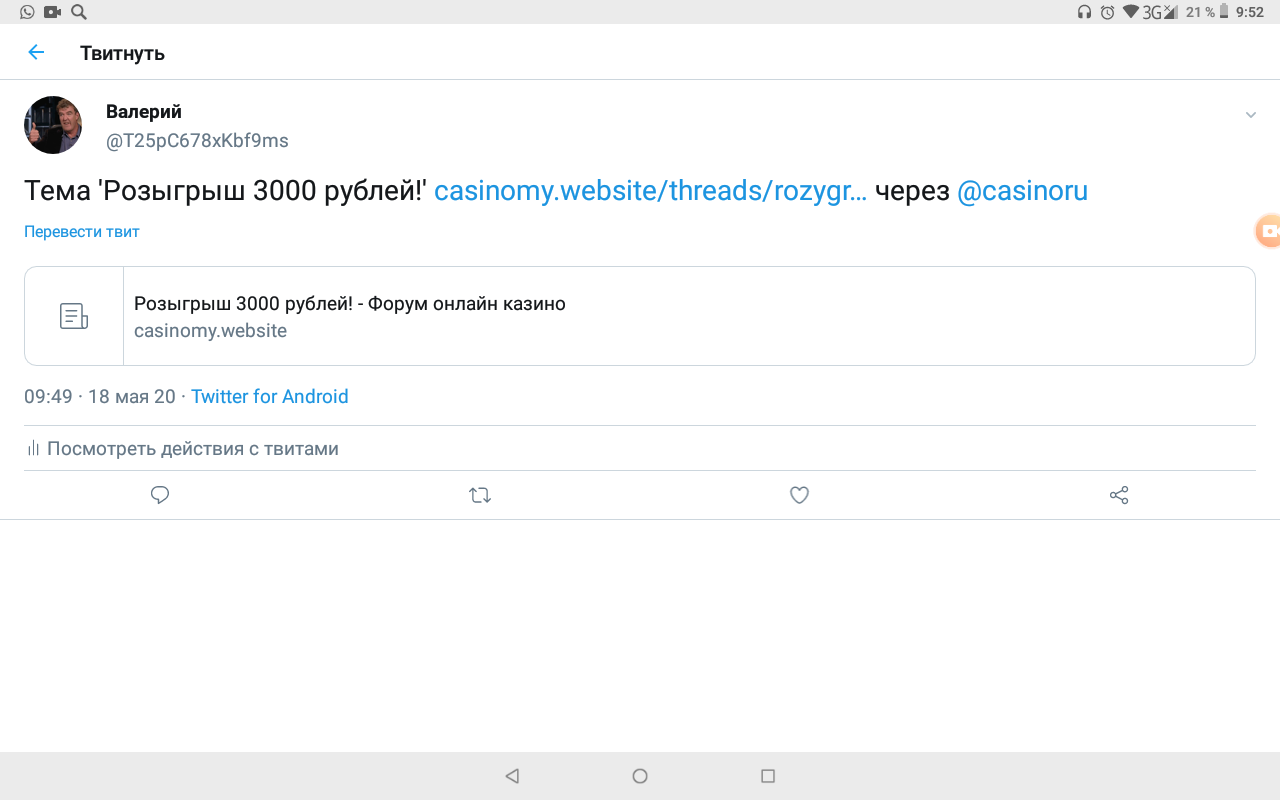The height and width of the screenshot is (800, 1280).
Task: Tap the share icon
Action: tap(1119, 495)
